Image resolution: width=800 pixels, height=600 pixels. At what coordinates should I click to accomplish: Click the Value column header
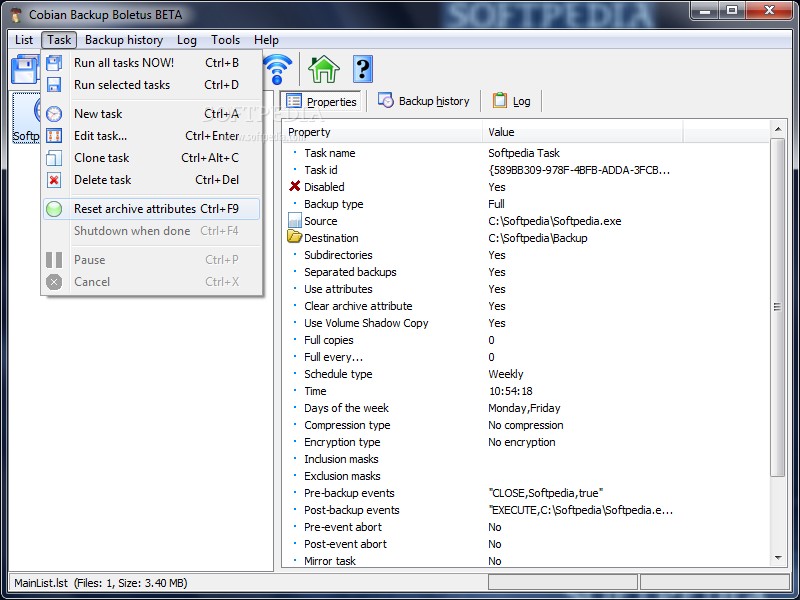pyautogui.click(x=582, y=132)
